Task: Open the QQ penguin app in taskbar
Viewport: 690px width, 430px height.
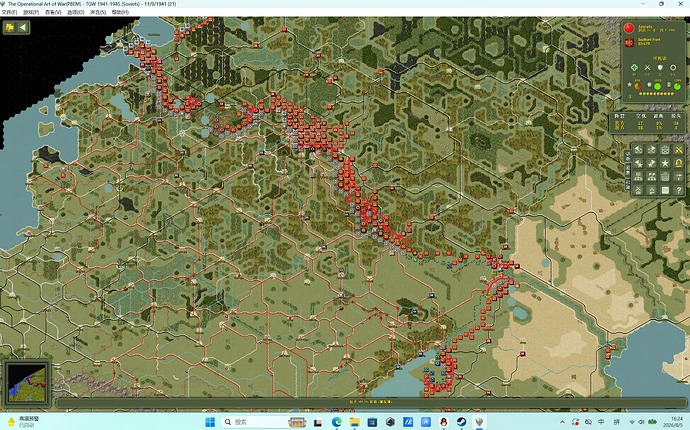Action: tap(444, 422)
